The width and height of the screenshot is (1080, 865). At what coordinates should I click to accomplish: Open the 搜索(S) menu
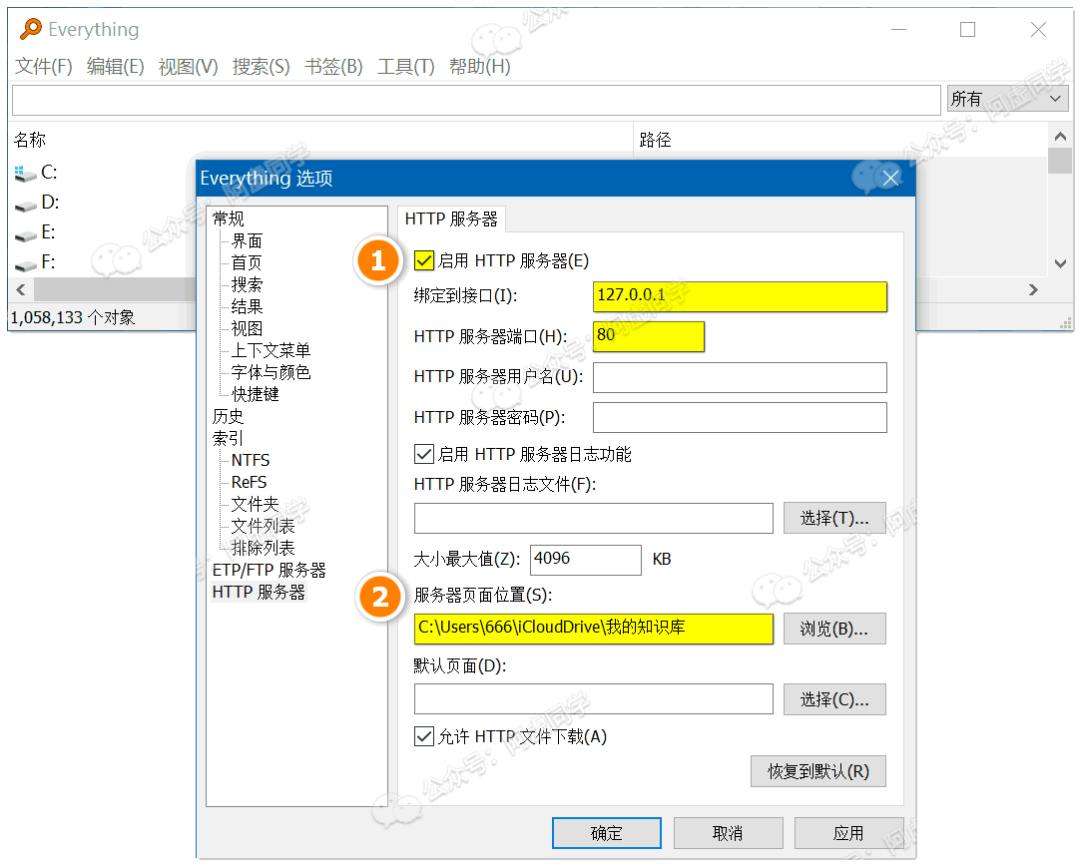(261, 67)
